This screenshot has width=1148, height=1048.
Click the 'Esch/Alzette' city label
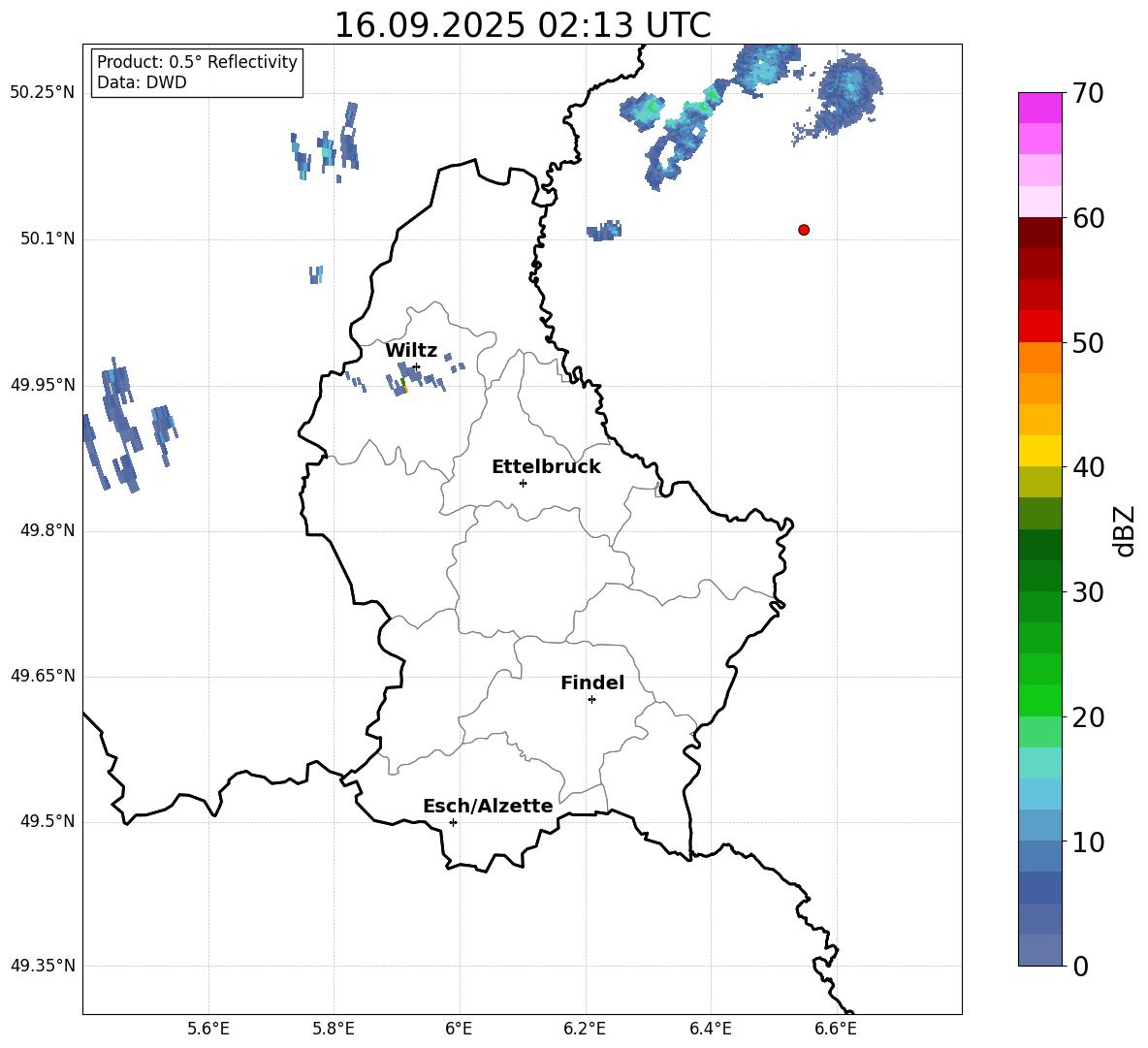click(x=488, y=806)
